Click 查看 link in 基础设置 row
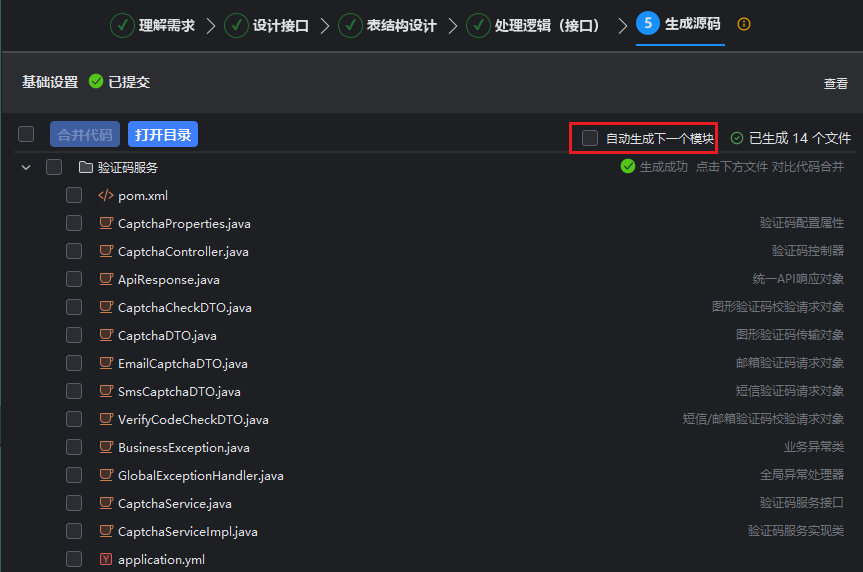863x572 pixels. (x=835, y=84)
